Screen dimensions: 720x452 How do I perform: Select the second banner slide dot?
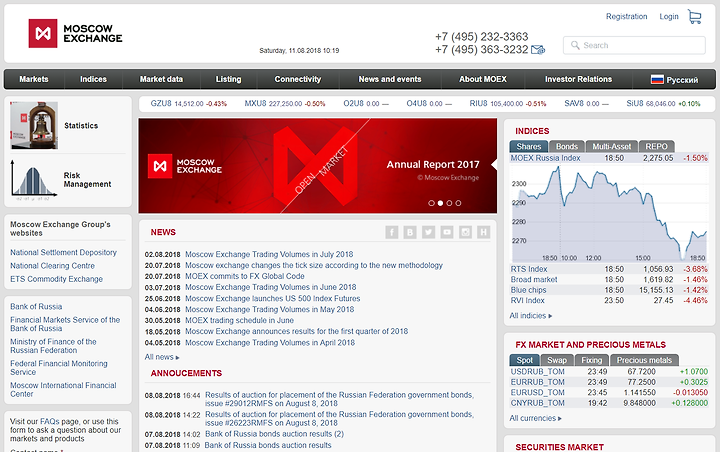[x=440, y=203]
